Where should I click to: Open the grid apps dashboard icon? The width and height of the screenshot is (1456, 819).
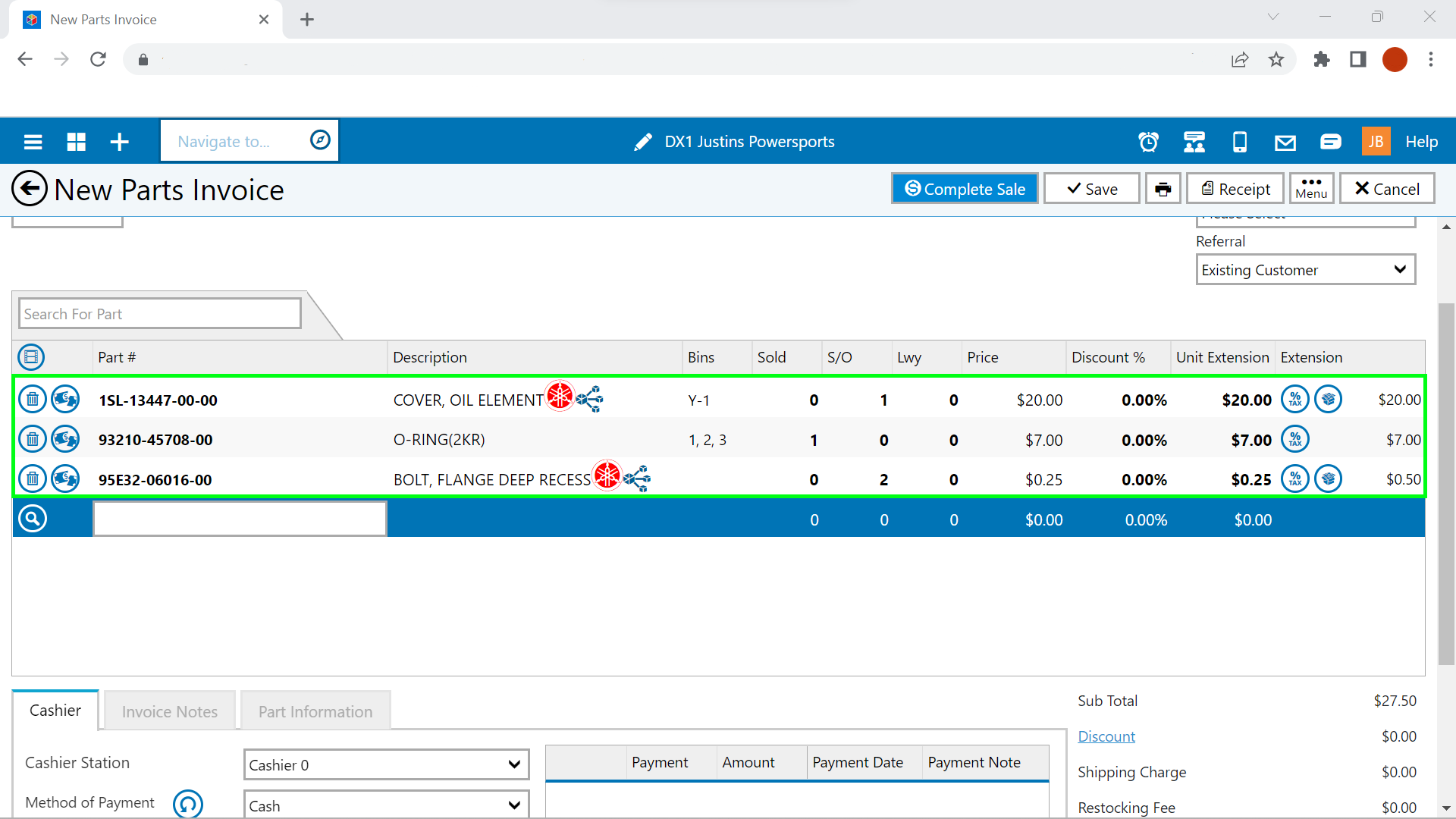[x=77, y=142]
